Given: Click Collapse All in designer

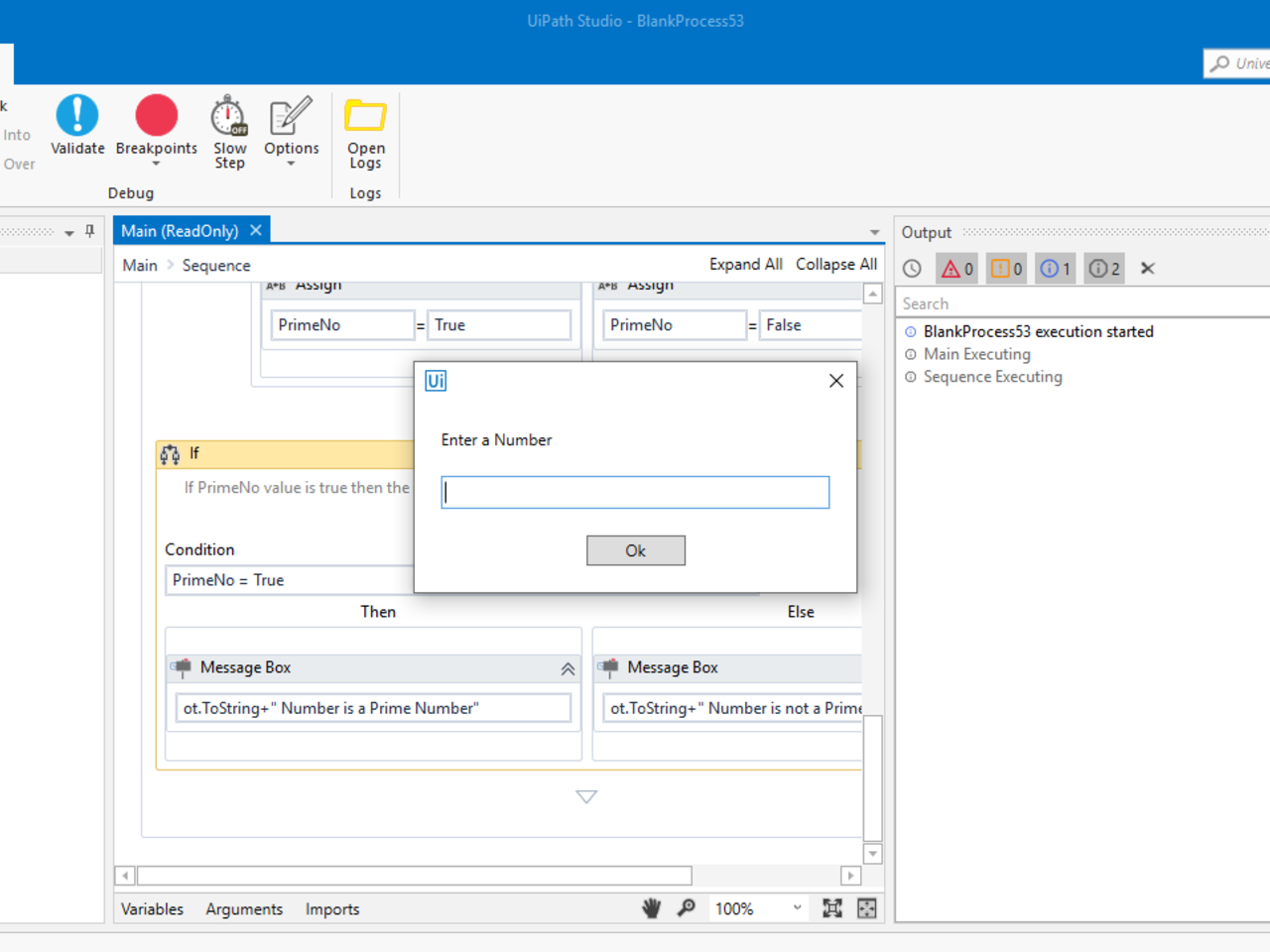Looking at the screenshot, I should coord(836,264).
